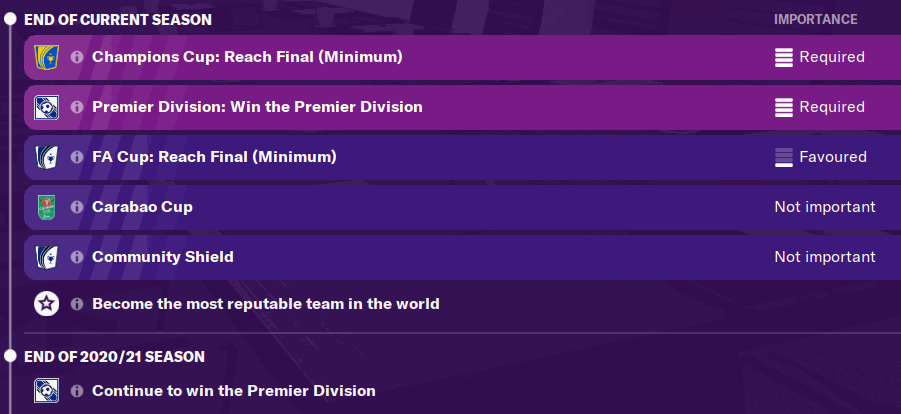Click Premier Division icon under 2020/21 season
The width and height of the screenshot is (901, 414).
click(47, 391)
